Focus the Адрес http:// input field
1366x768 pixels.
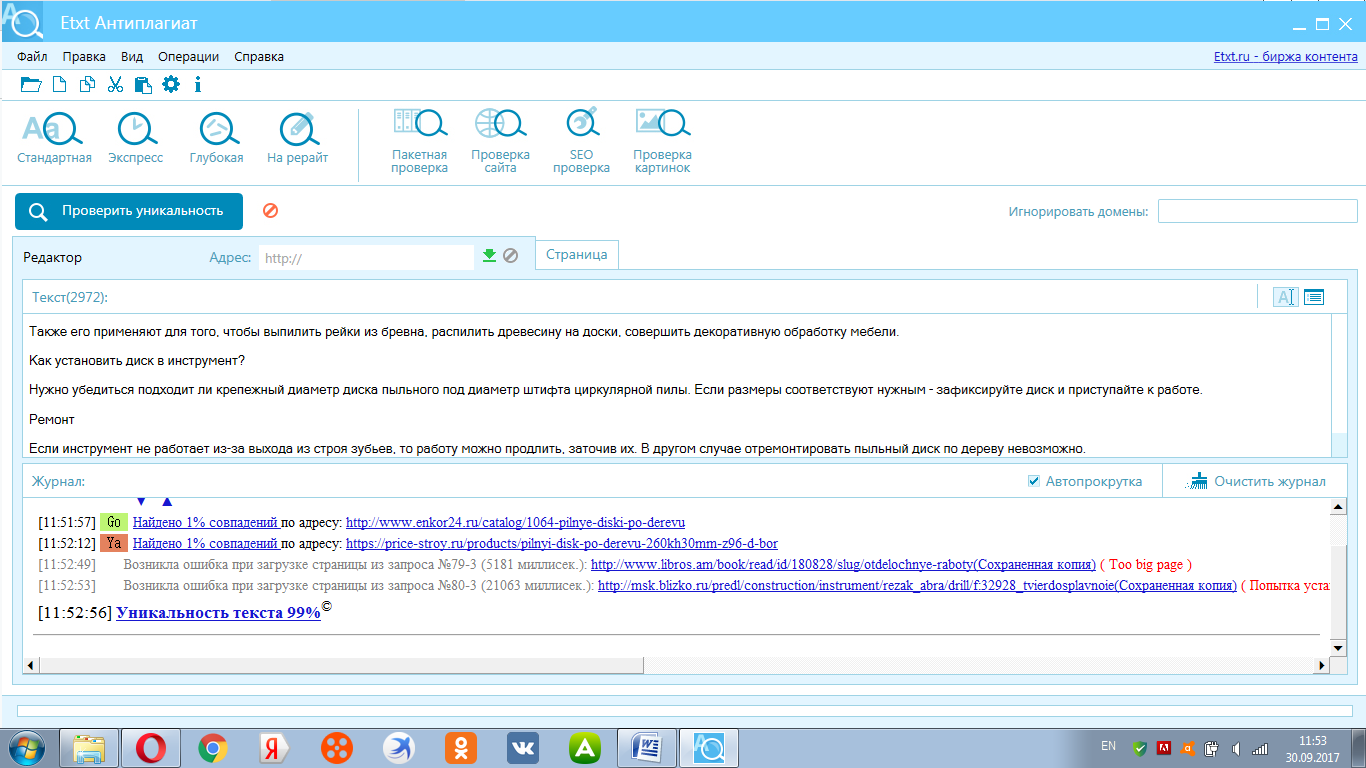[x=366, y=257]
